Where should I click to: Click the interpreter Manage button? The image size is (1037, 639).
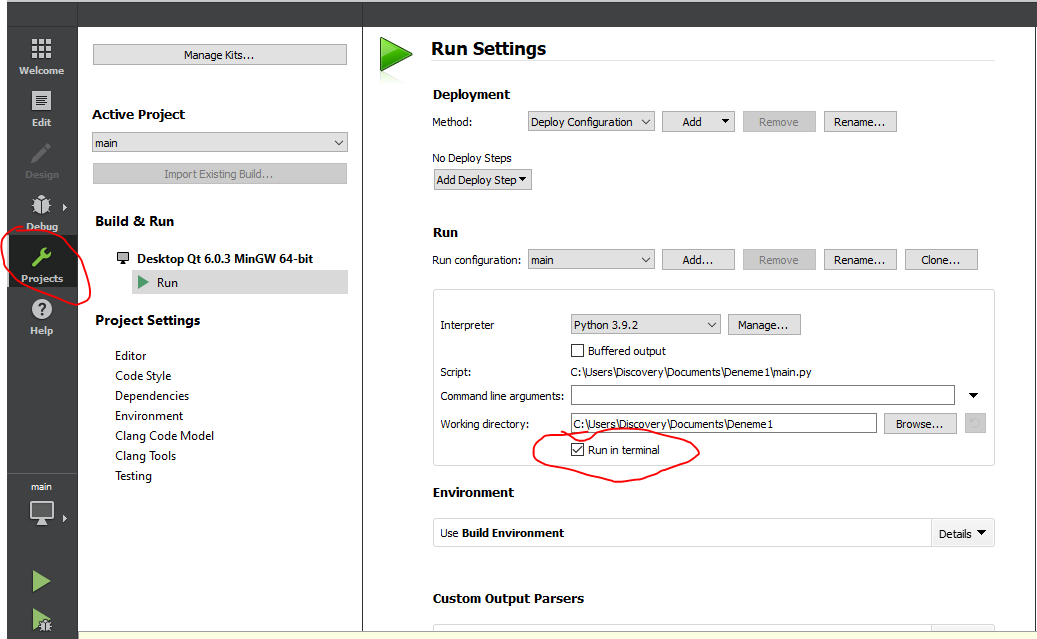point(764,325)
